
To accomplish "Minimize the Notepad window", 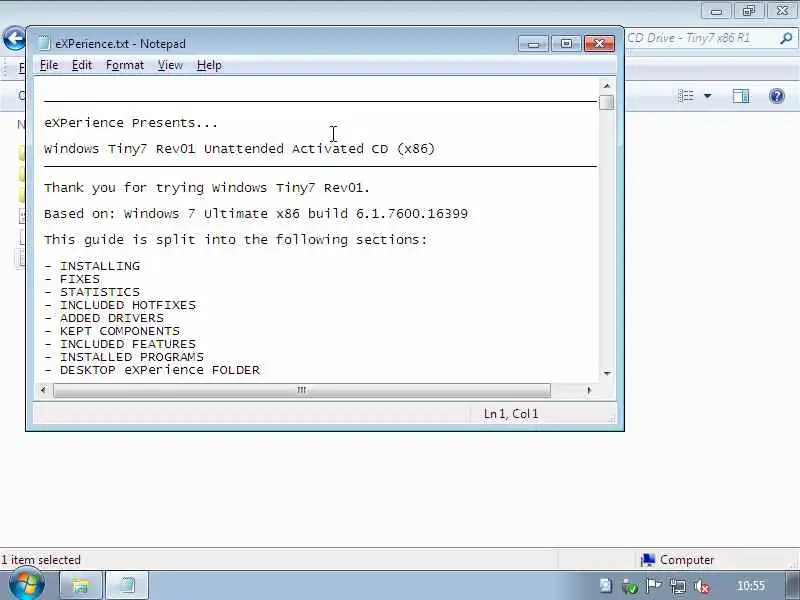I will point(533,44).
